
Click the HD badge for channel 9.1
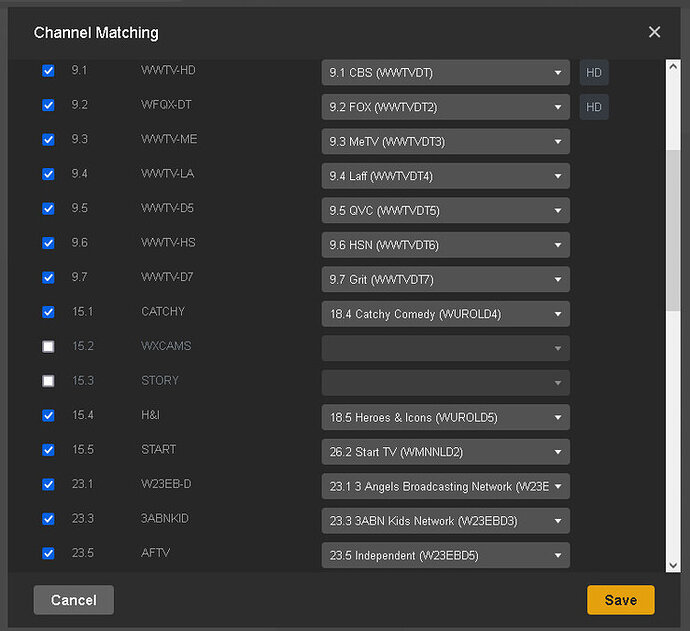tap(594, 73)
